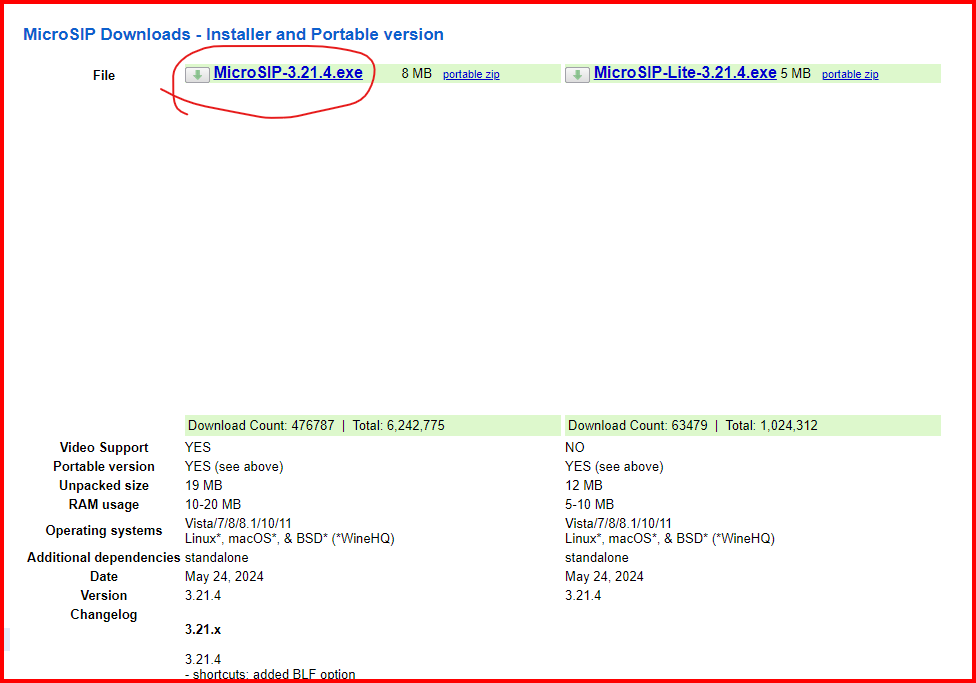Click the 'Portable version' row label
The height and width of the screenshot is (683, 976).
(104, 466)
